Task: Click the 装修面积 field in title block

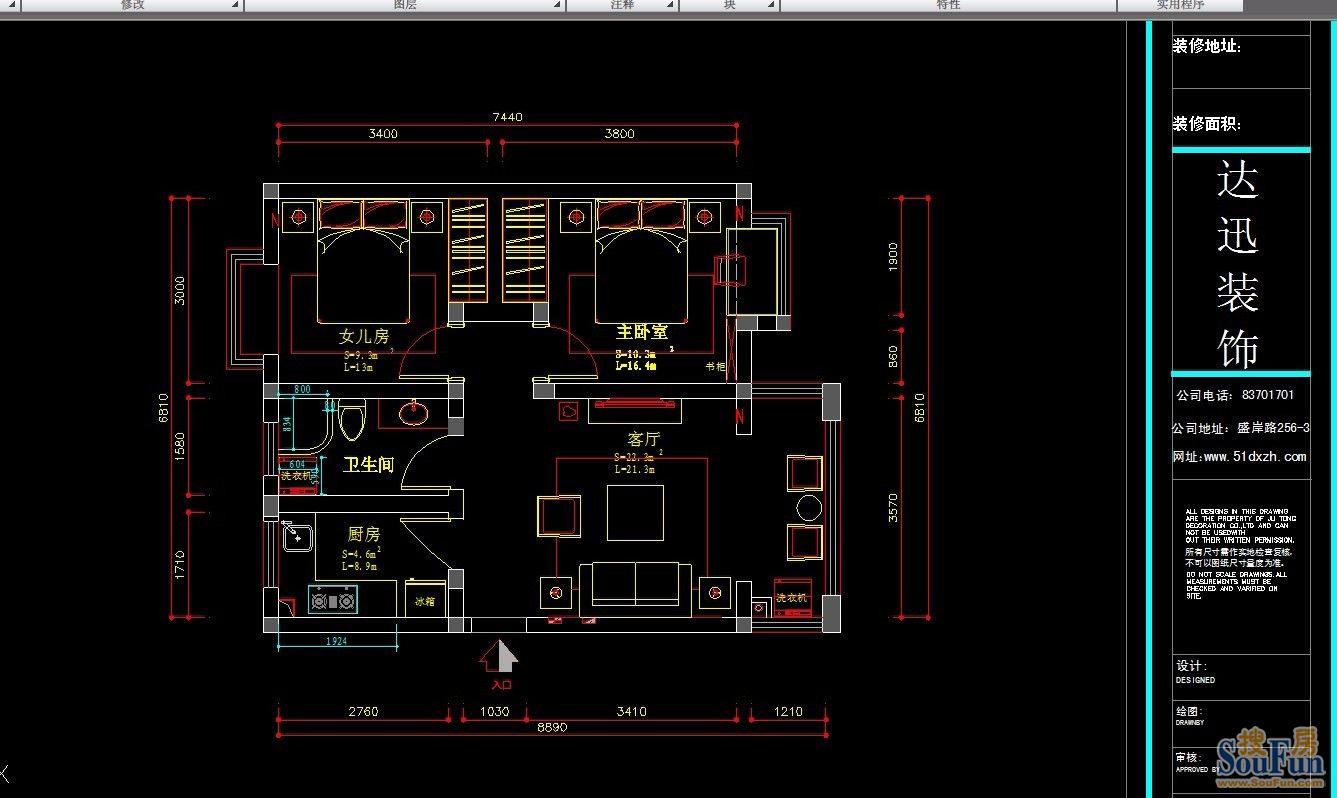Action: [x=1207, y=124]
